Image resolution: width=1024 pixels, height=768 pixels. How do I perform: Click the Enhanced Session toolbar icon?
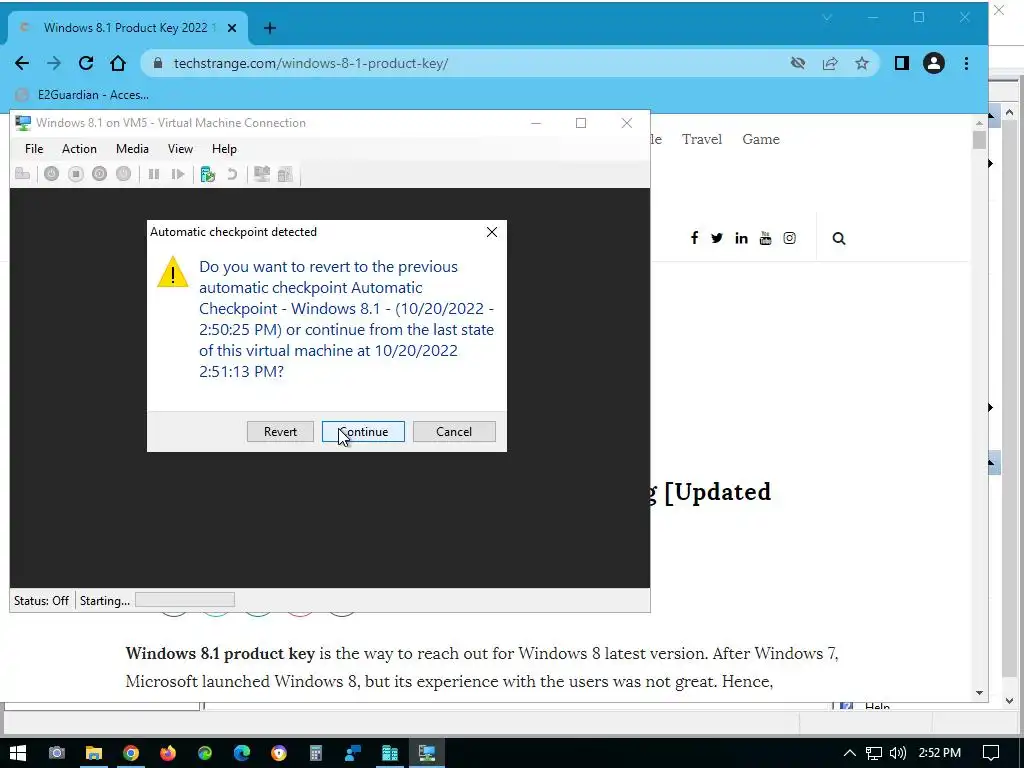[x=262, y=174]
